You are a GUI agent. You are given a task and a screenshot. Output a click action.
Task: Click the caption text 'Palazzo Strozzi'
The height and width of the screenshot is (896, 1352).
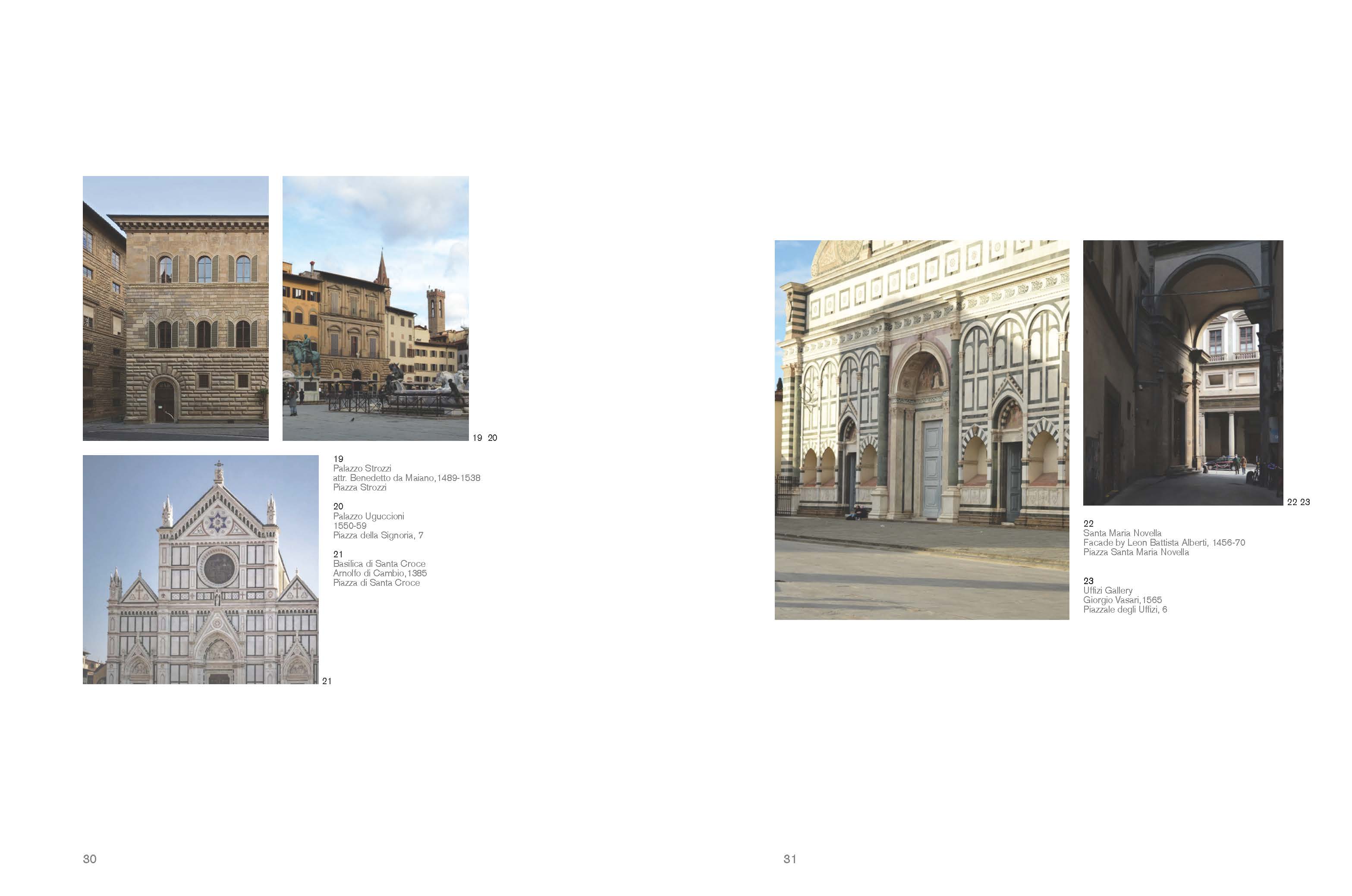tap(362, 468)
